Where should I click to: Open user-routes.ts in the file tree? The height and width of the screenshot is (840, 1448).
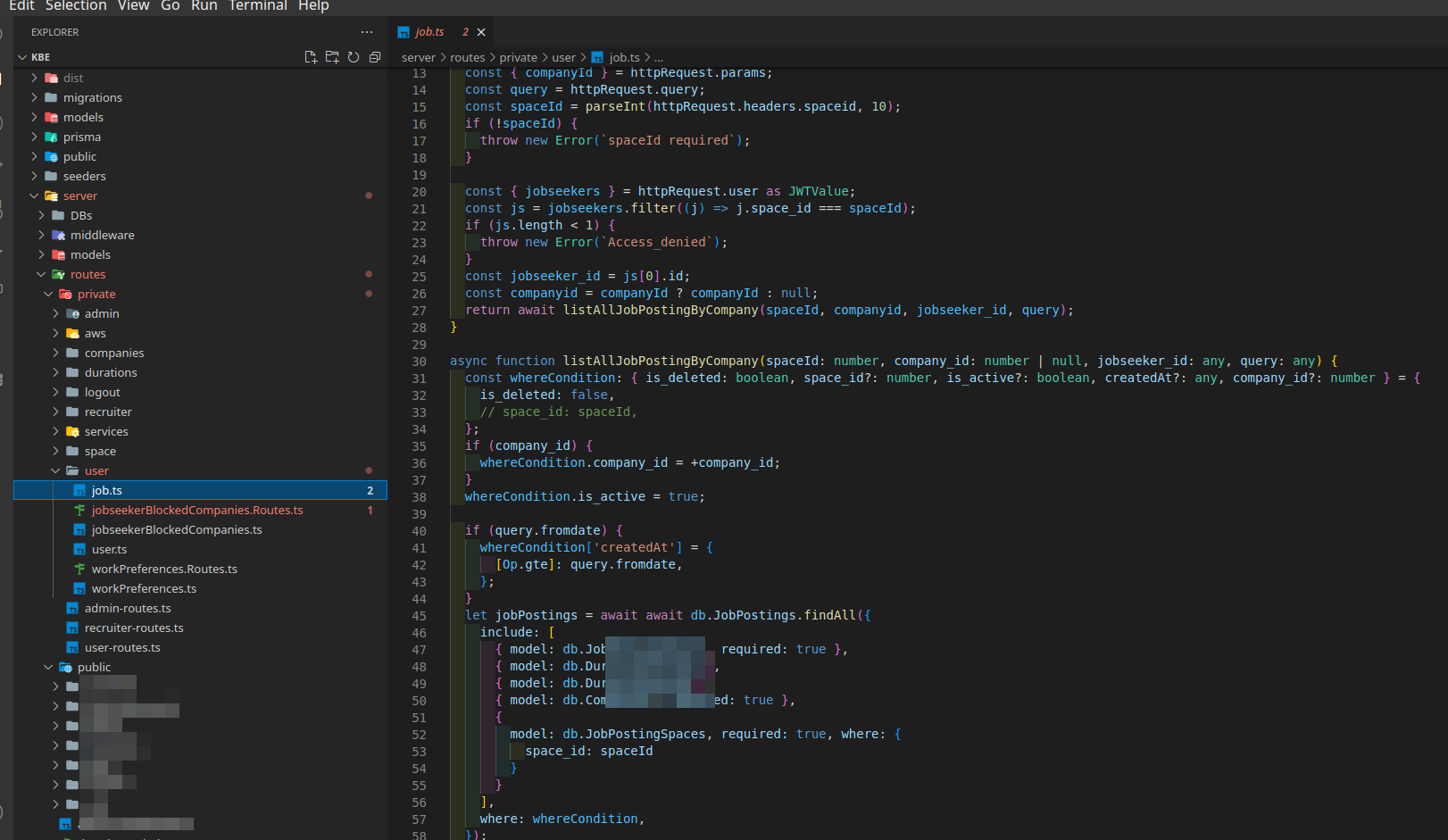point(122,648)
